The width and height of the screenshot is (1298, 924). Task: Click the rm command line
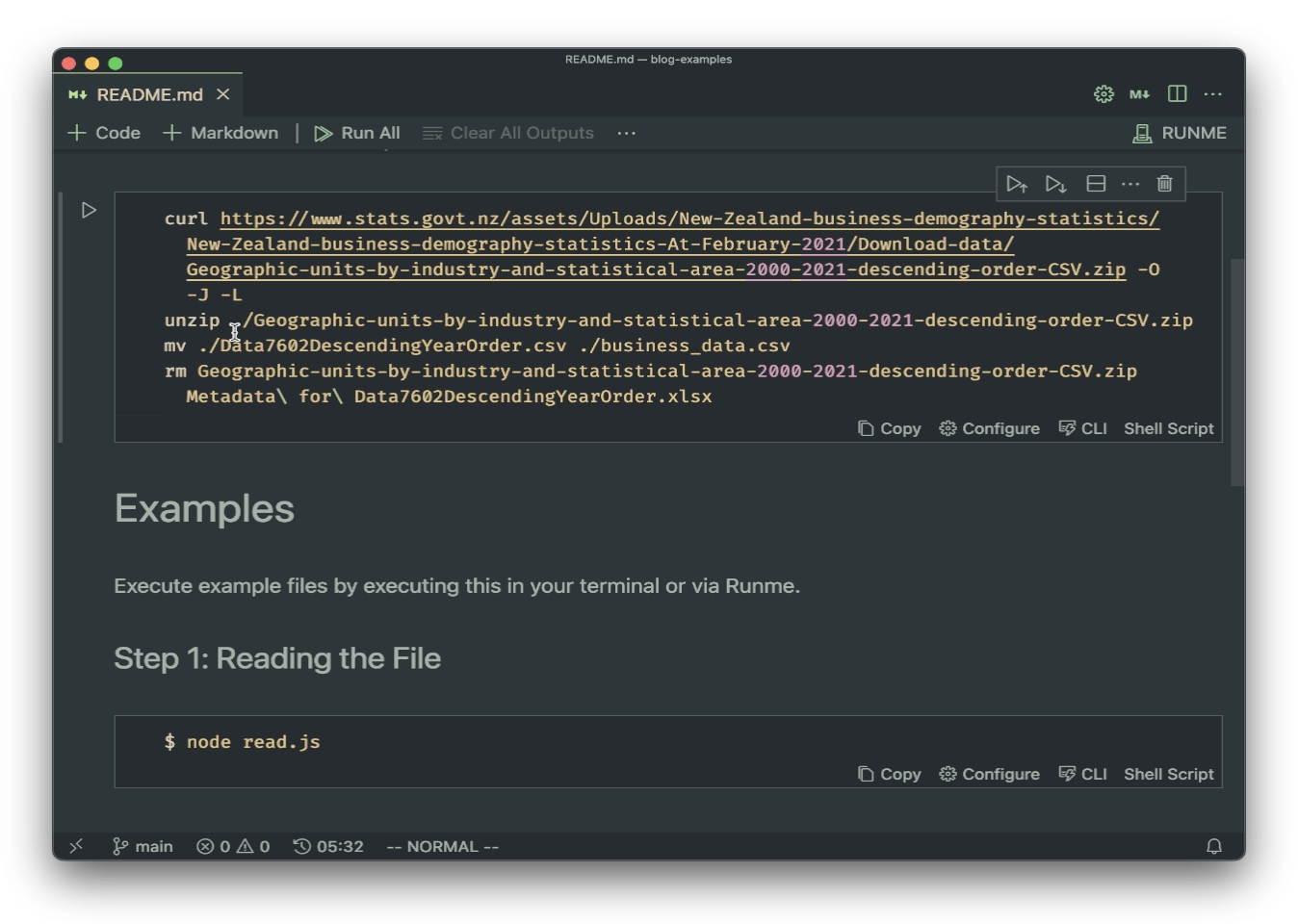point(650,383)
